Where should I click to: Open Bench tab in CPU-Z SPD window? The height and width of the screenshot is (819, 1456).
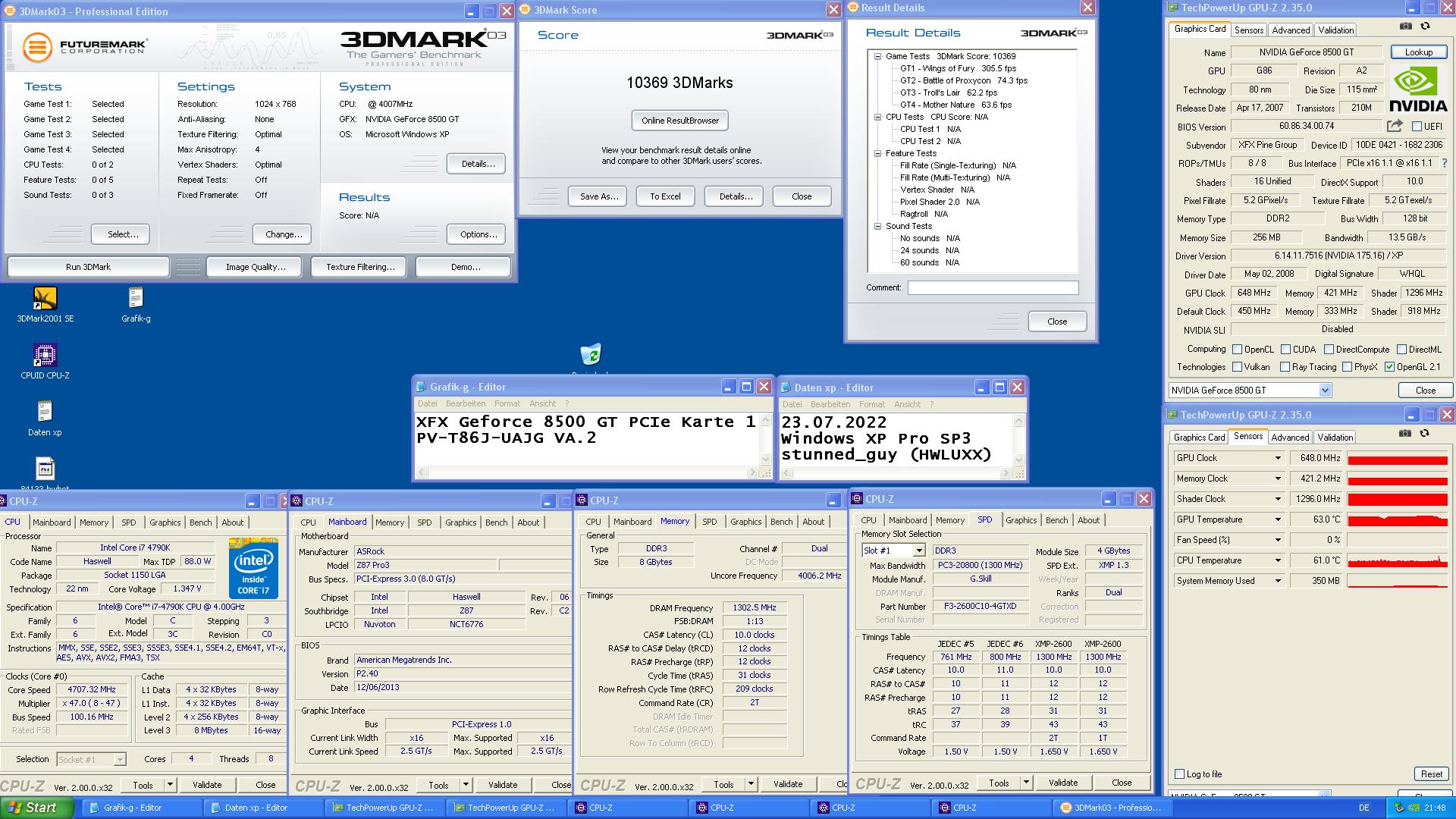coord(1057,520)
